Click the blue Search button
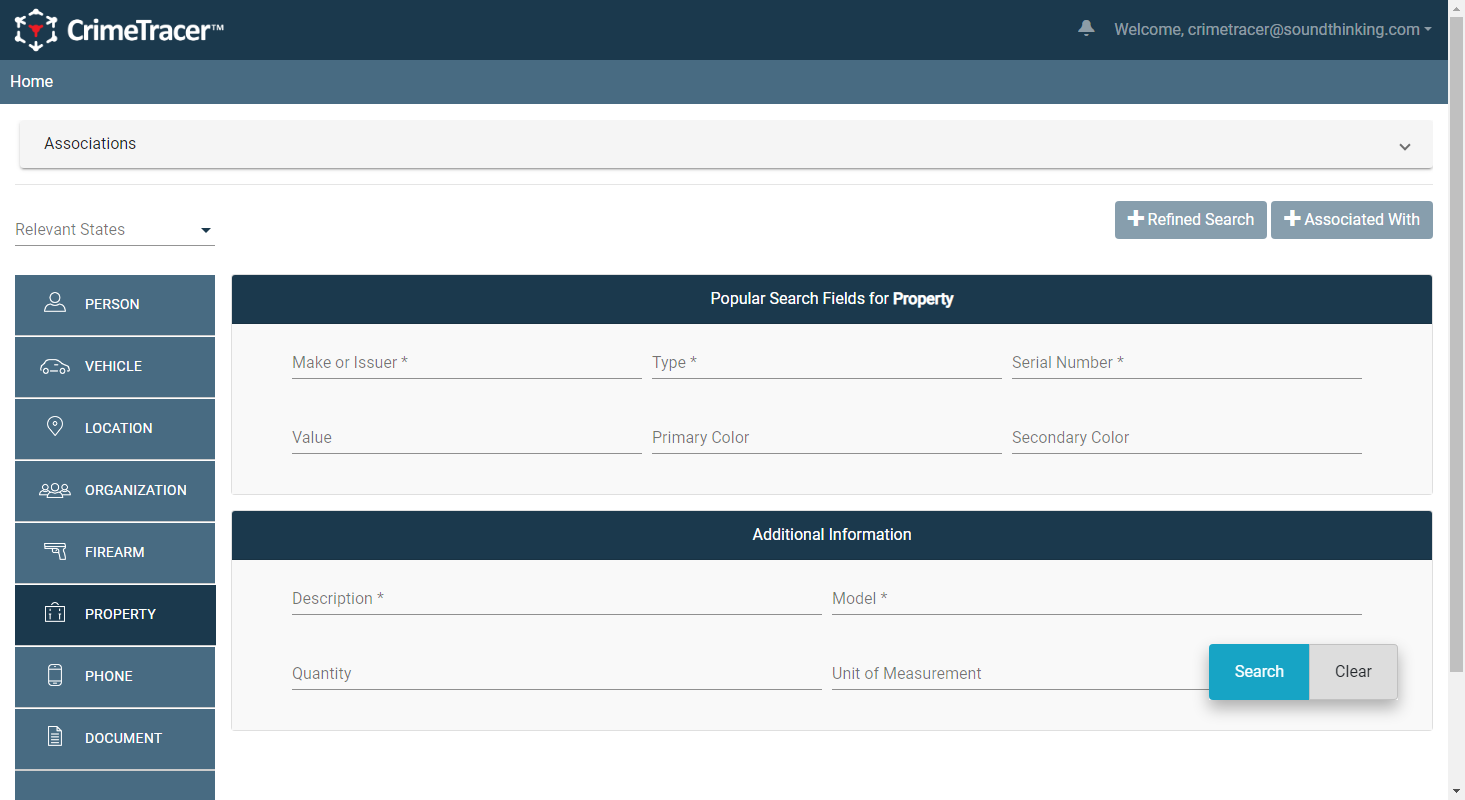Screen dimensions: 1465x800 coord(1259,672)
